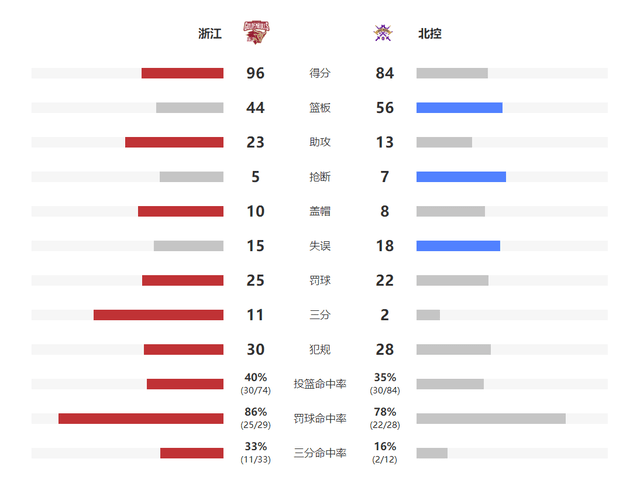Screen dimensions: 640x483
Task: Click the Beikong team logo icon
Action: [x=382, y=34]
